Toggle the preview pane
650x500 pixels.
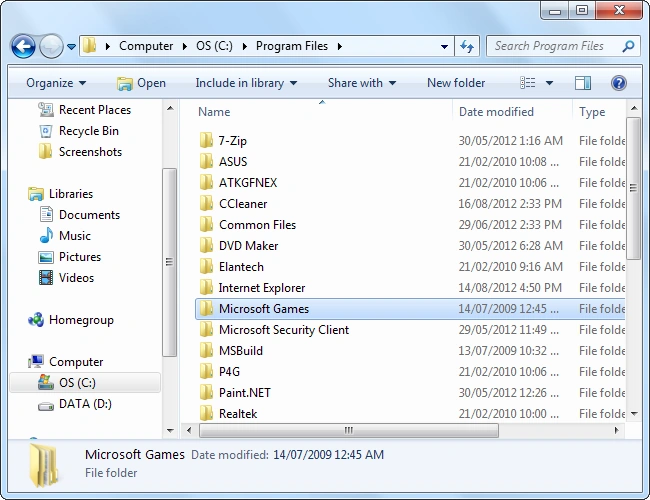[583, 83]
